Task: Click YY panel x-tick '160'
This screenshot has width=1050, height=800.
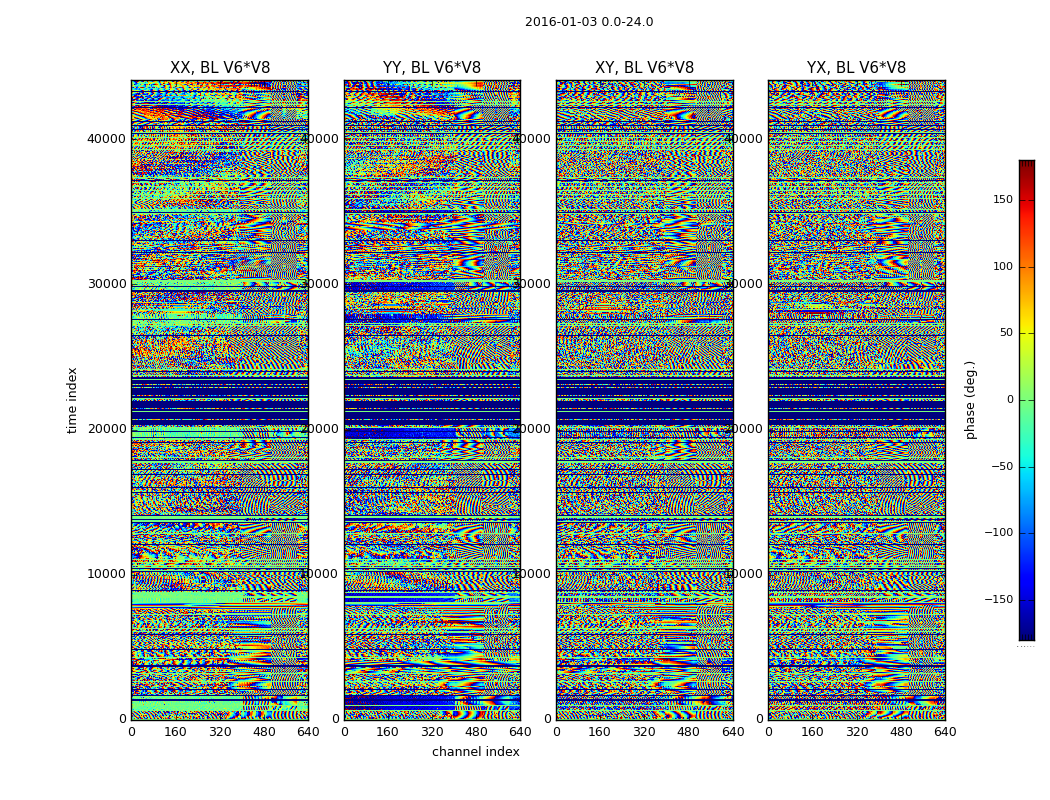Action: pyautogui.click(x=388, y=732)
